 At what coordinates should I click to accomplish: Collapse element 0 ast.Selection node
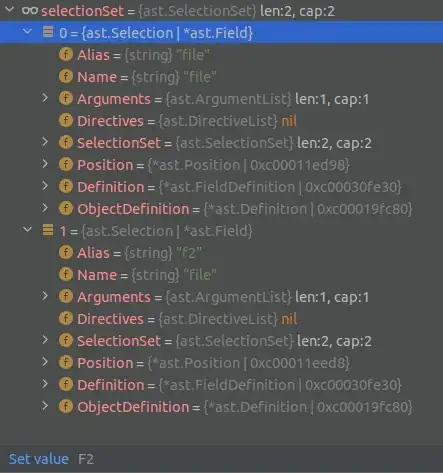pyautogui.click(x=28, y=32)
